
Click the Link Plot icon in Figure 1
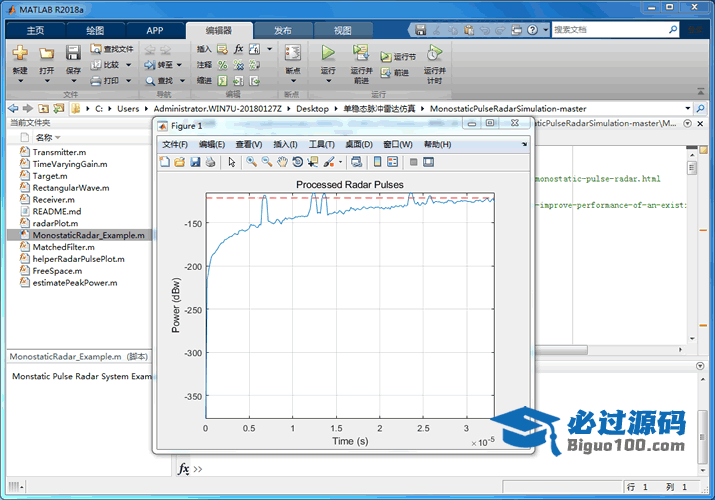[x=357, y=162]
